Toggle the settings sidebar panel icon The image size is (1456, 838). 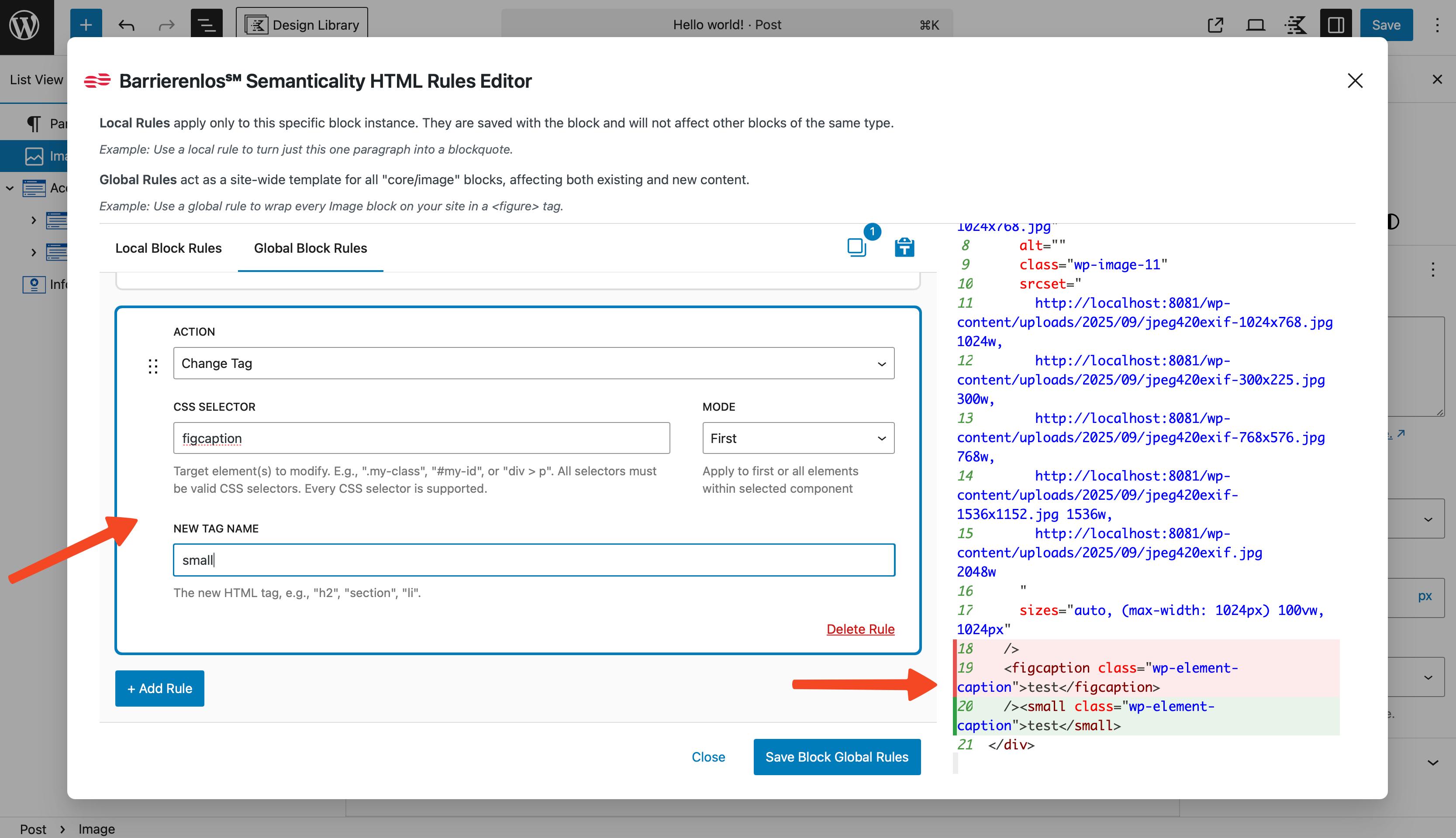point(1335,25)
